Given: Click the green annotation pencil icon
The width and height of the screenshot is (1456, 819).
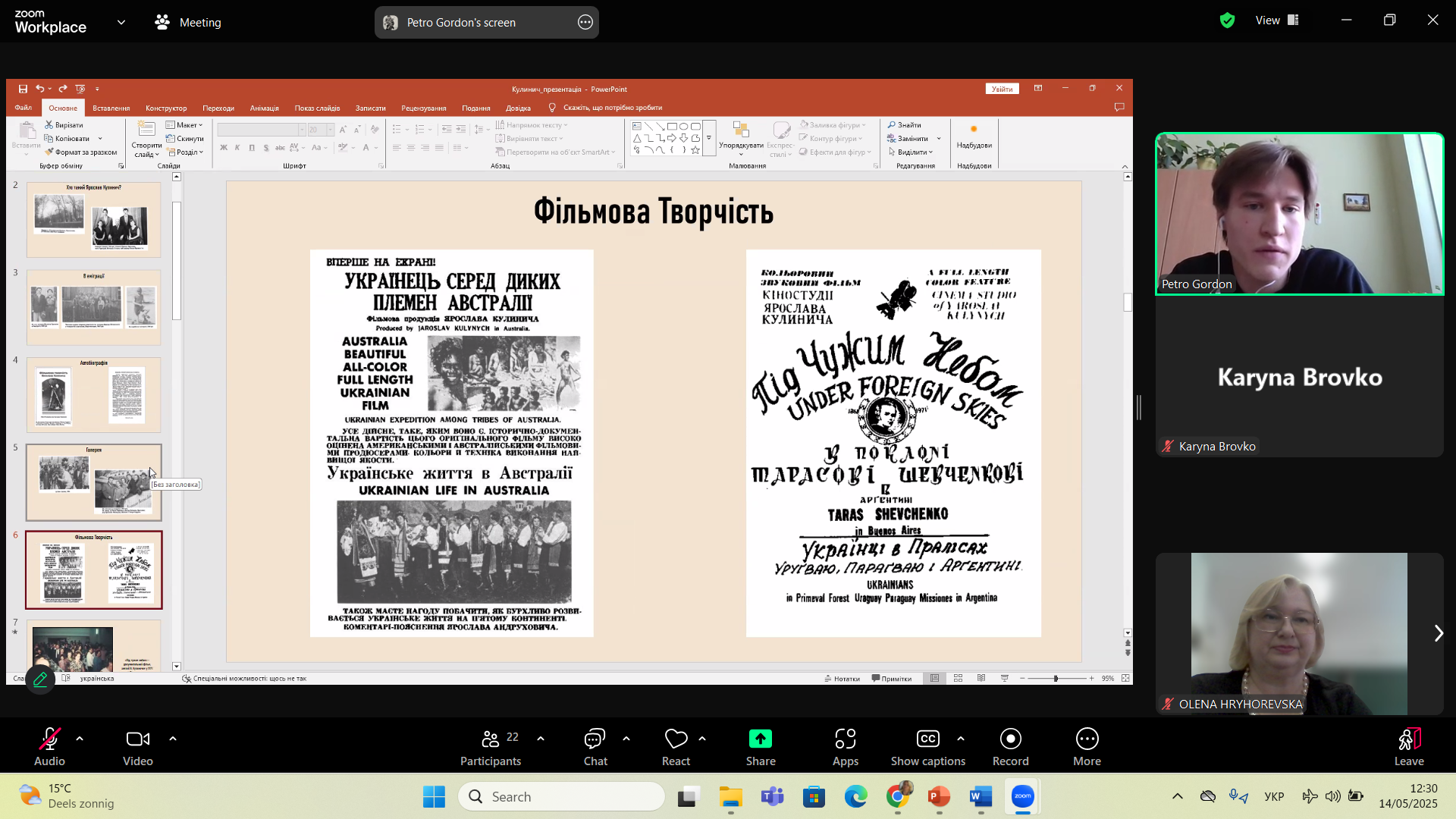Looking at the screenshot, I should click(40, 679).
